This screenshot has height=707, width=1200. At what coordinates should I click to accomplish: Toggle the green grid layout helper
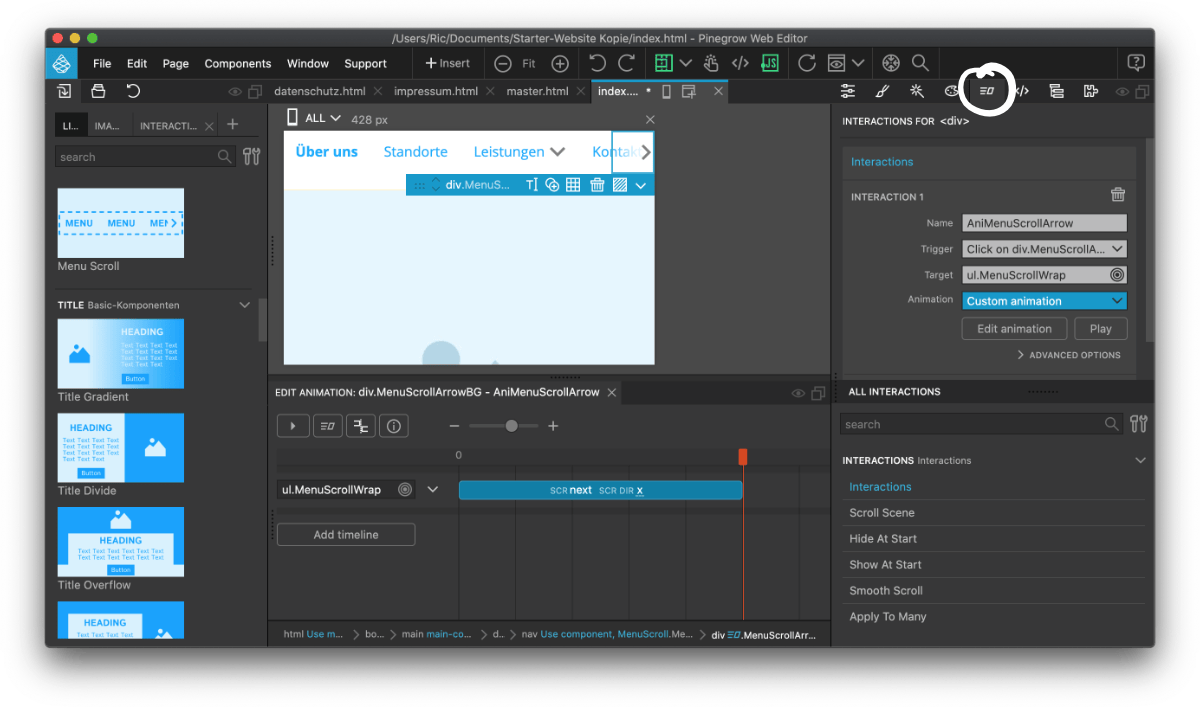coord(663,63)
